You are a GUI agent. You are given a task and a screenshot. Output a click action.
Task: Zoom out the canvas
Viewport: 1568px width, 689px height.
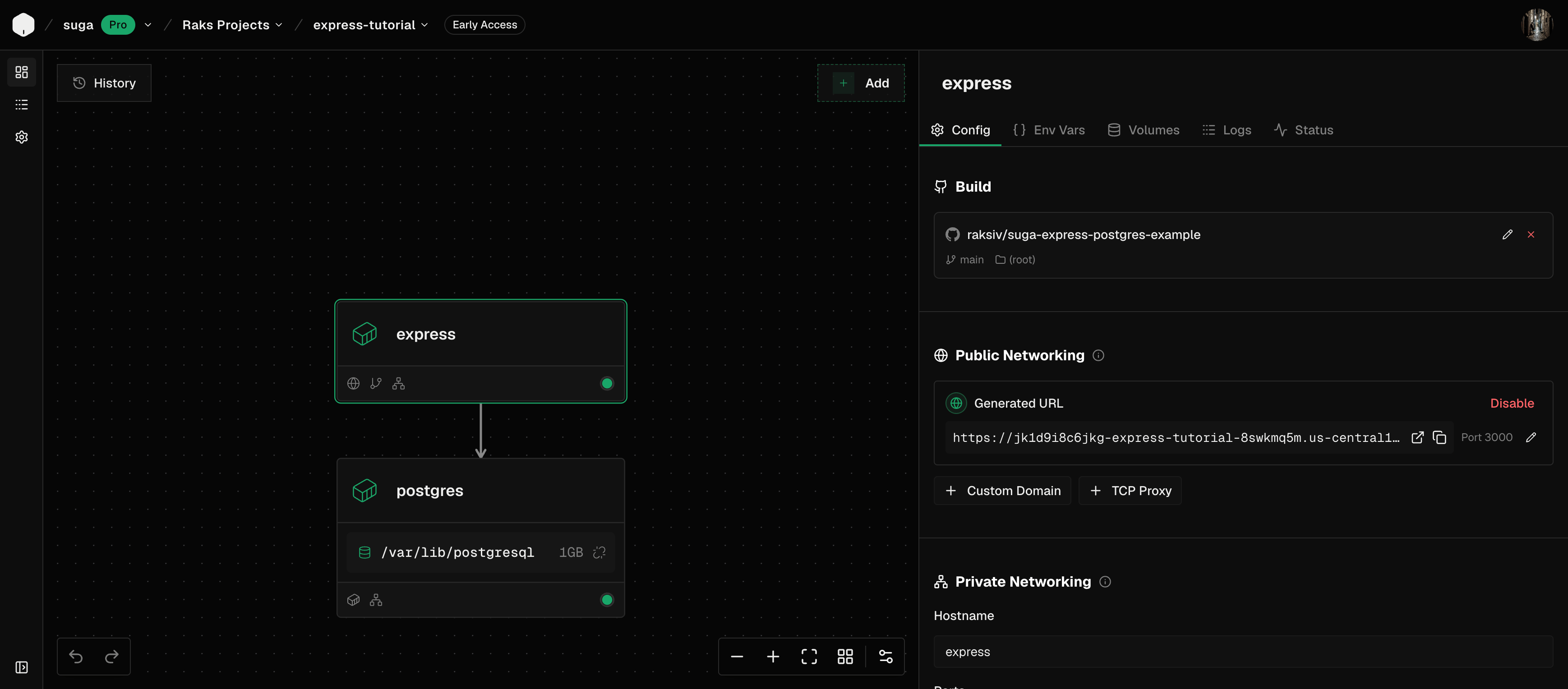[737, 656]
